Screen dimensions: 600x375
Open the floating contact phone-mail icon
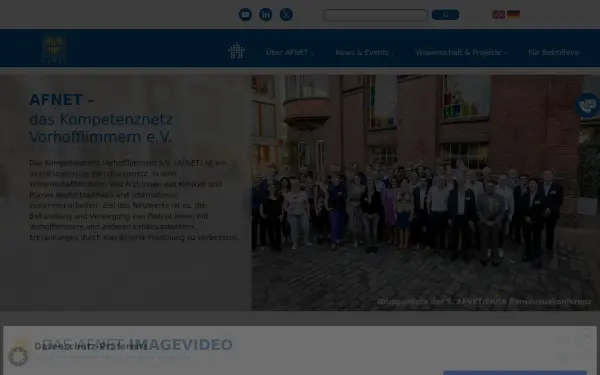click(588, 105)
